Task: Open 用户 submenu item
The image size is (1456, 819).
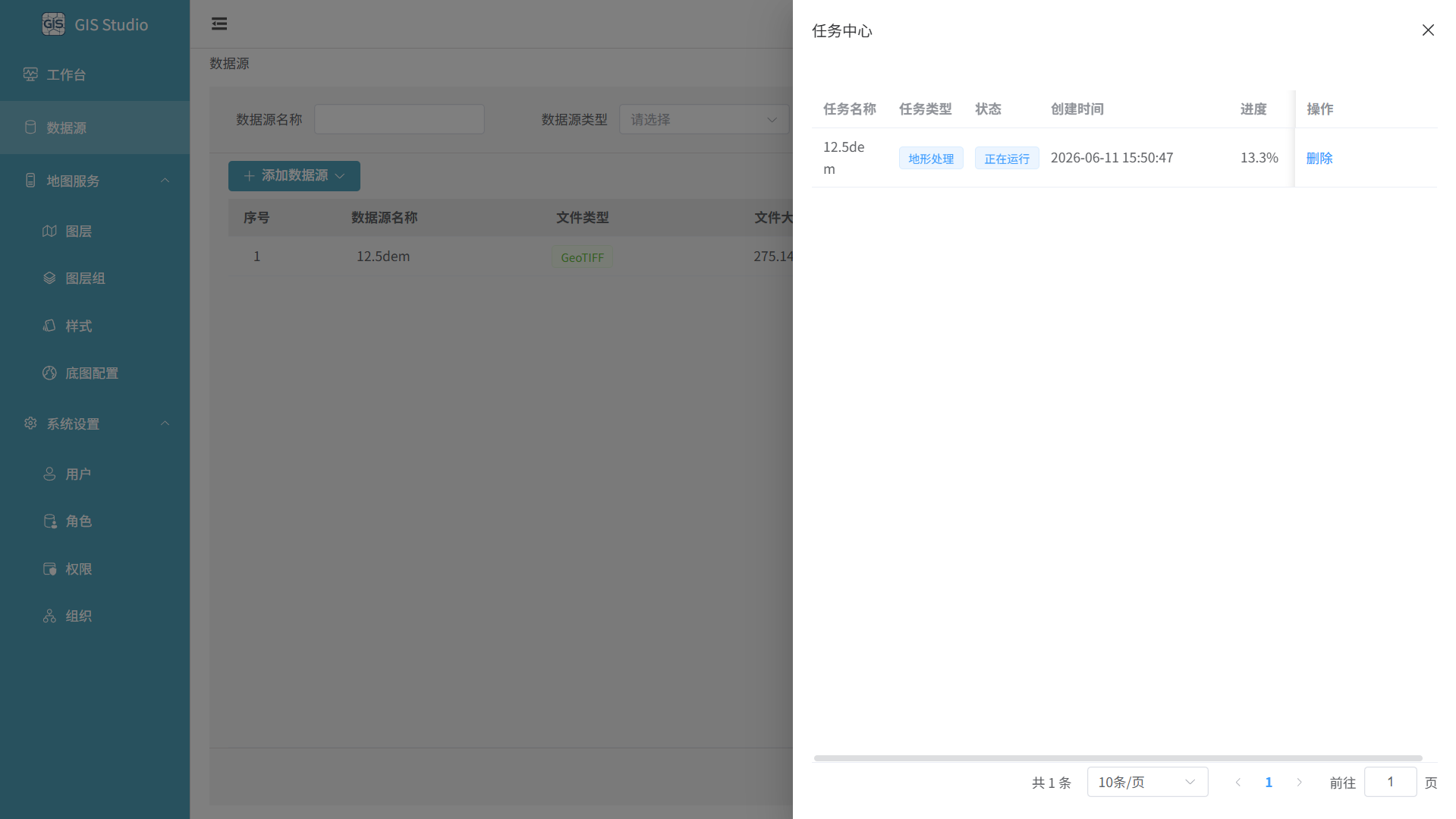Action: (95, 474)
